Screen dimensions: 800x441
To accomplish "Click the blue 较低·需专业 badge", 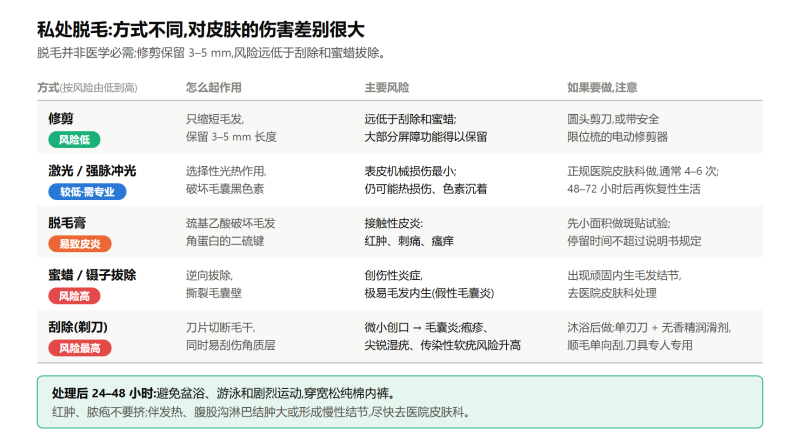I will coord(87,192).
